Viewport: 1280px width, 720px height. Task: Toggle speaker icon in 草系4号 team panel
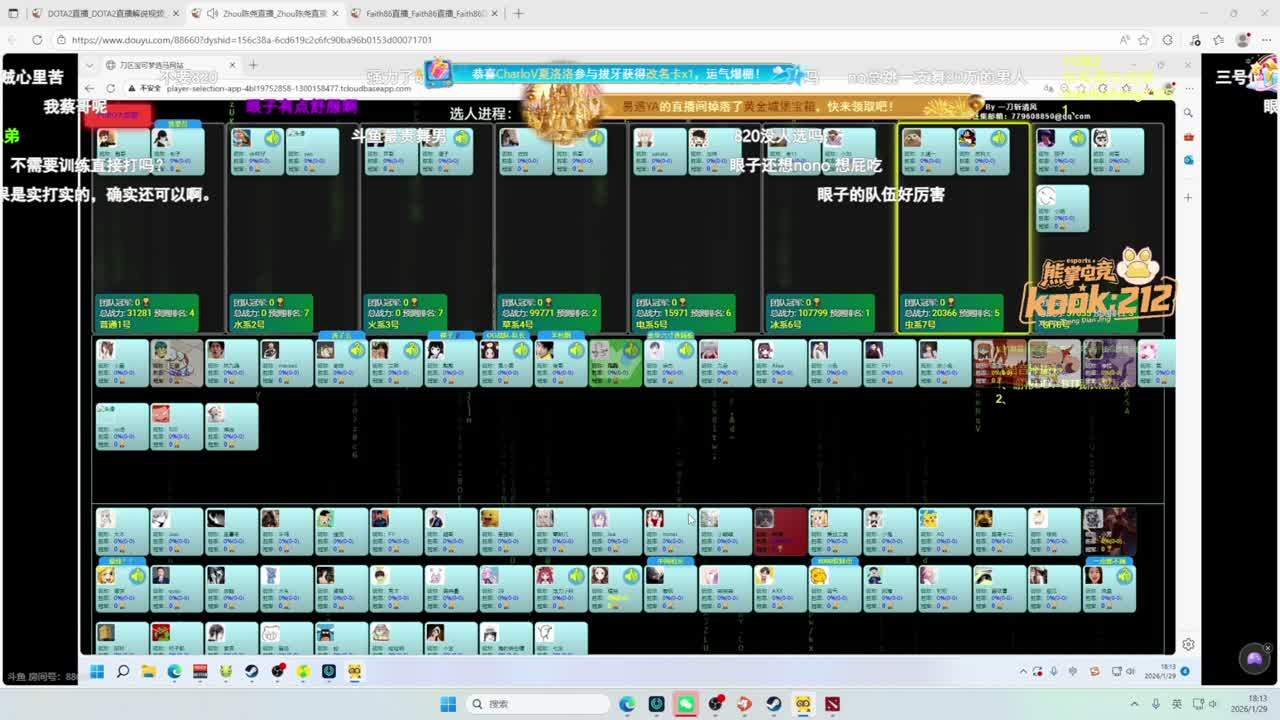point(596,138)
